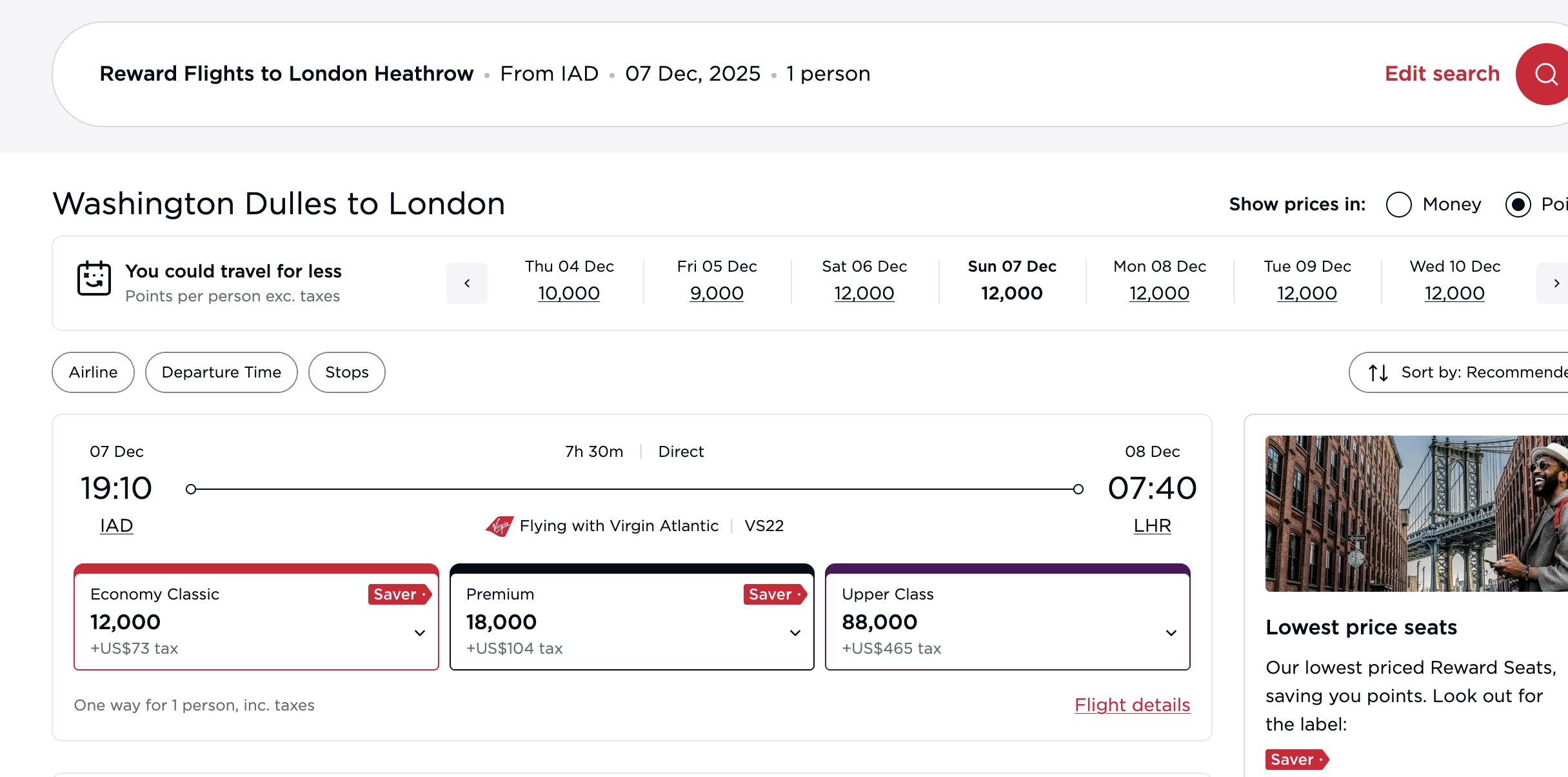Click the calendar smiley icon
This screenshot has width=1568, height=777.
click(94, 278)
